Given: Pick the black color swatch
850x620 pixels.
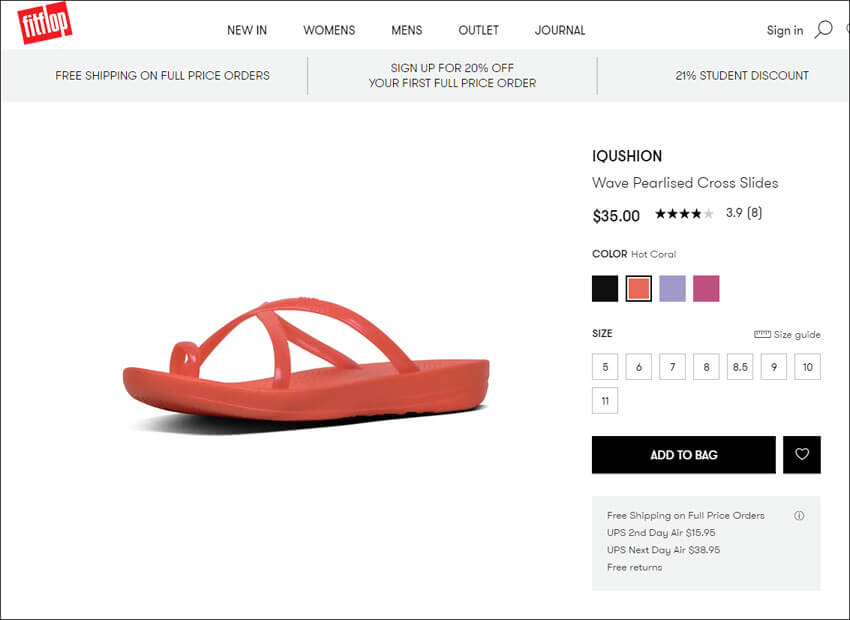Looking at the screenshot, I should pyautogui.click(x=605, y=289).
